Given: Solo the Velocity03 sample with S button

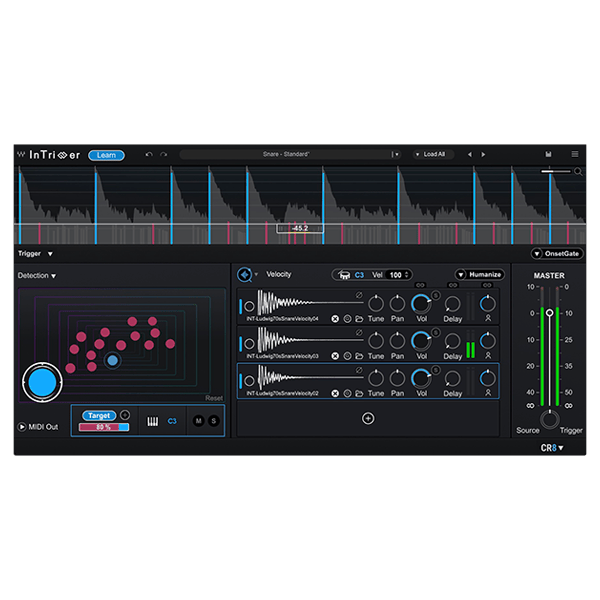Looking at the screenshot, I should [435, 332].
